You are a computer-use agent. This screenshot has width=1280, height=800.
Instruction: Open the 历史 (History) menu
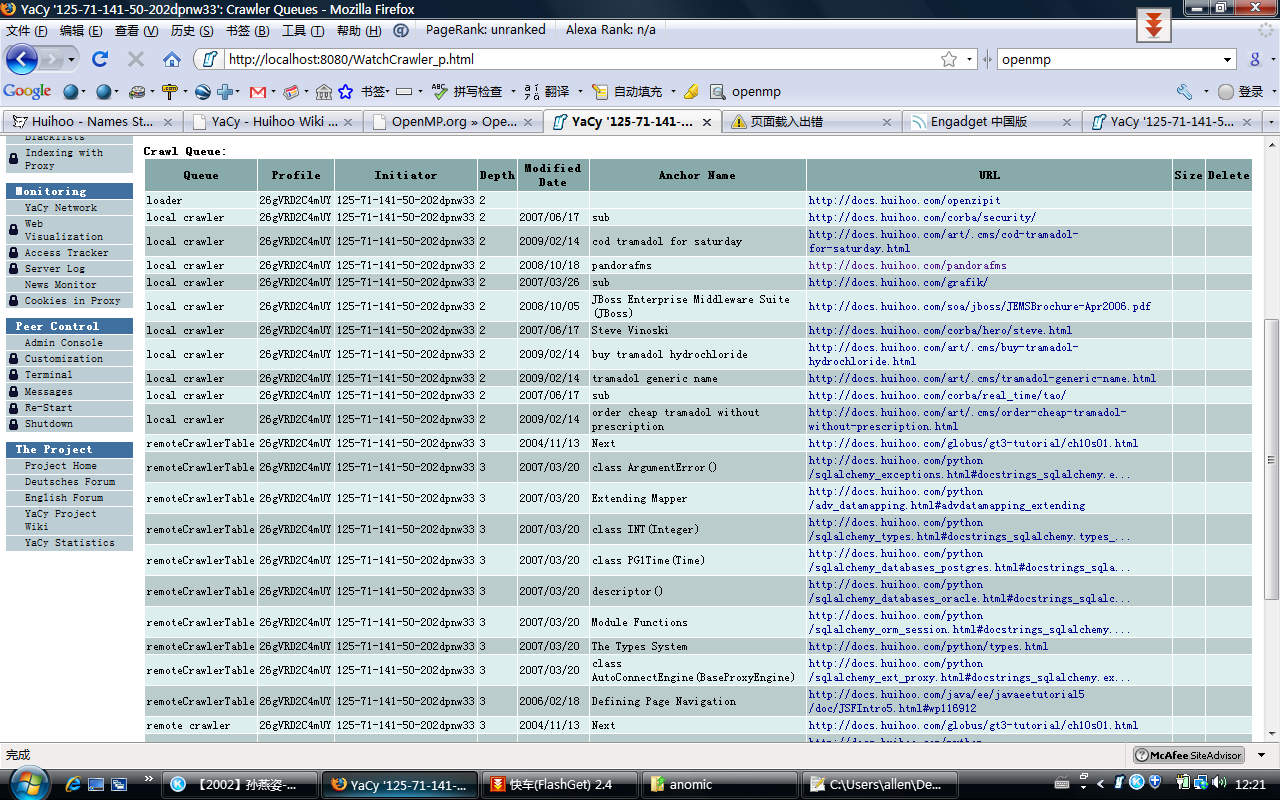coord(182,31)
